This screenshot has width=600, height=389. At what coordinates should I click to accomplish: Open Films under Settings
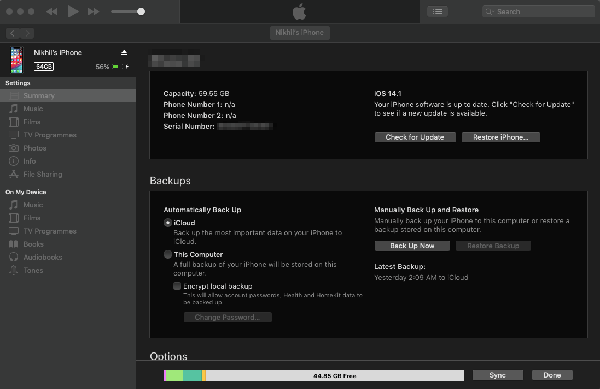(68, 122)
